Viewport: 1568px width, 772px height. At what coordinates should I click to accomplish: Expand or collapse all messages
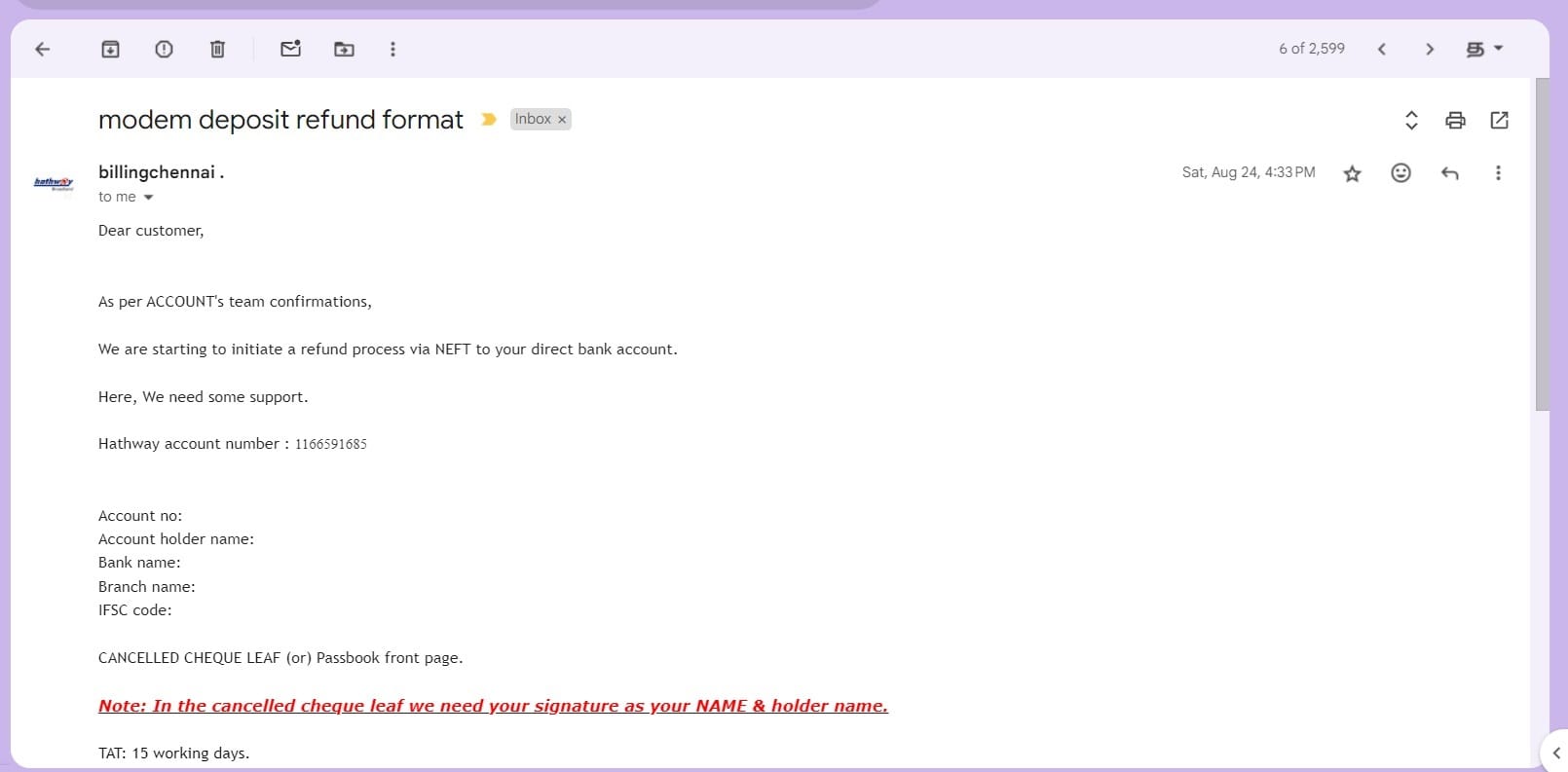(x=1411, y=120)
